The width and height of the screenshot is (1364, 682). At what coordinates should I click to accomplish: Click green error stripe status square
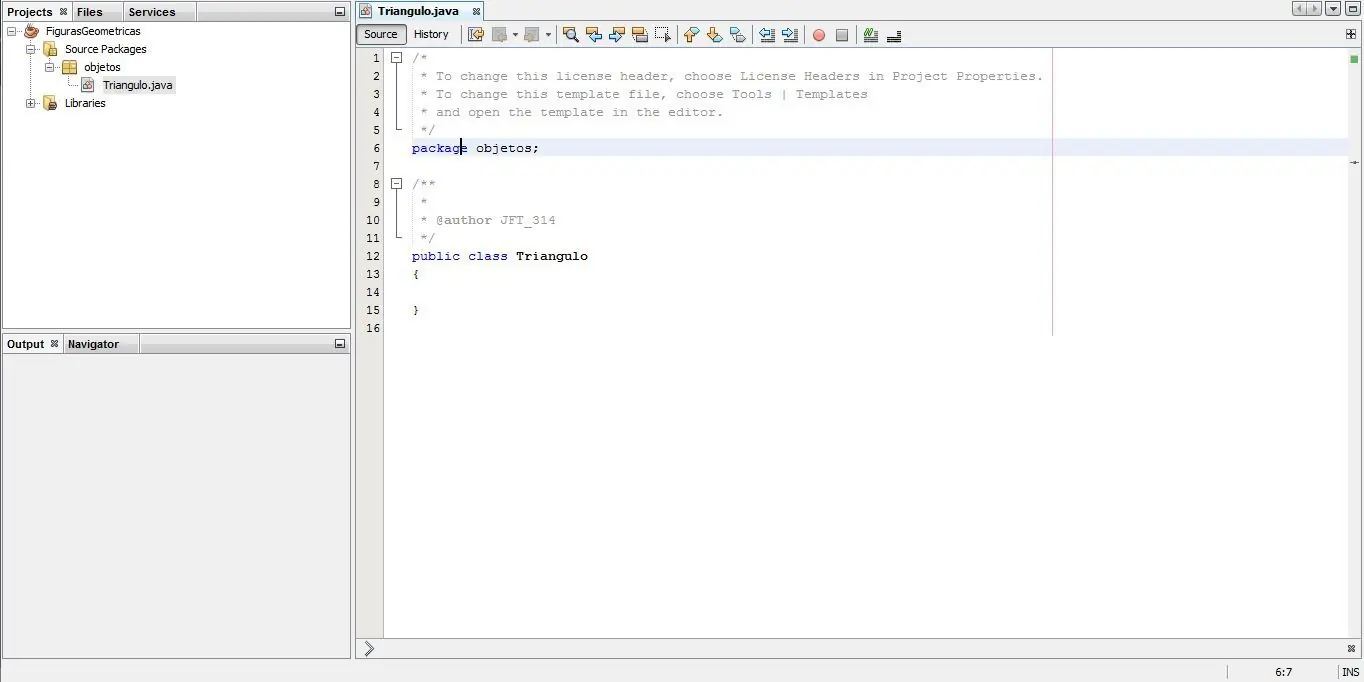click(x=1354, y=60)
